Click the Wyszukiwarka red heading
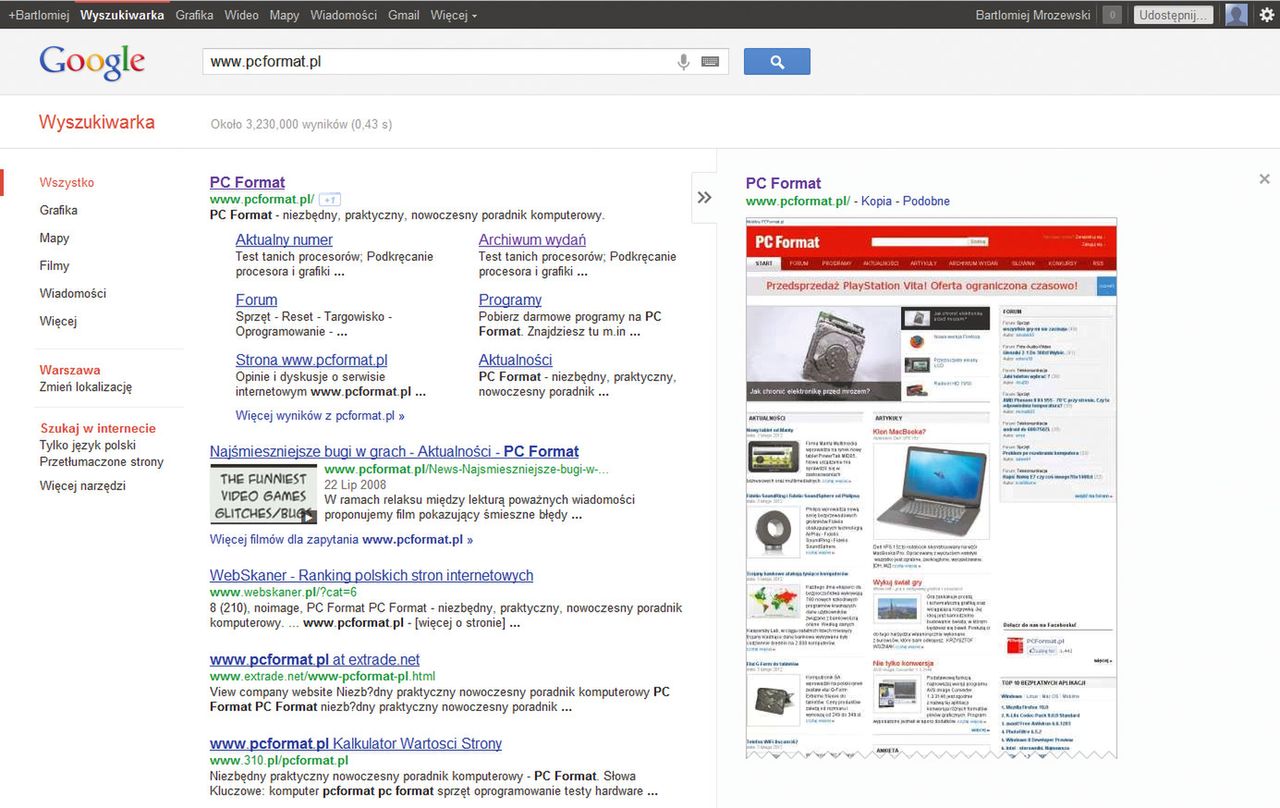1280x808 pixels. 97,123
